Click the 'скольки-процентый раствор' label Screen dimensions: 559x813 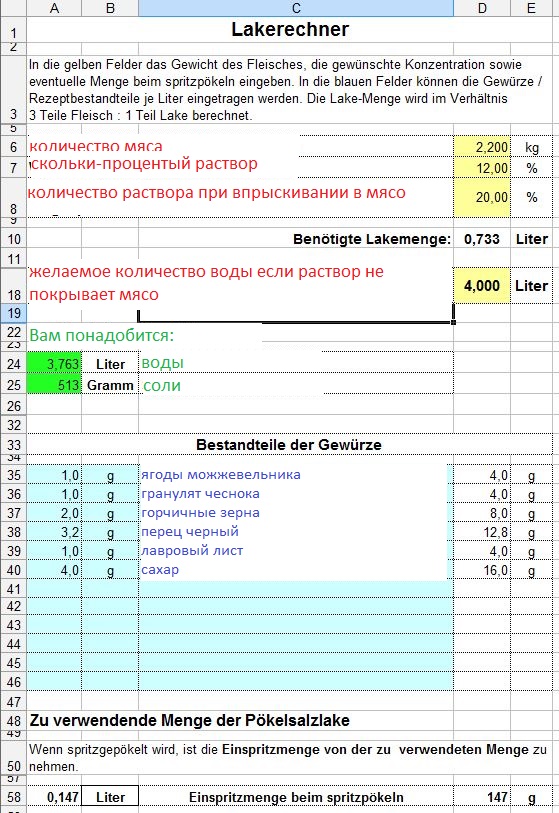(144, 164)
